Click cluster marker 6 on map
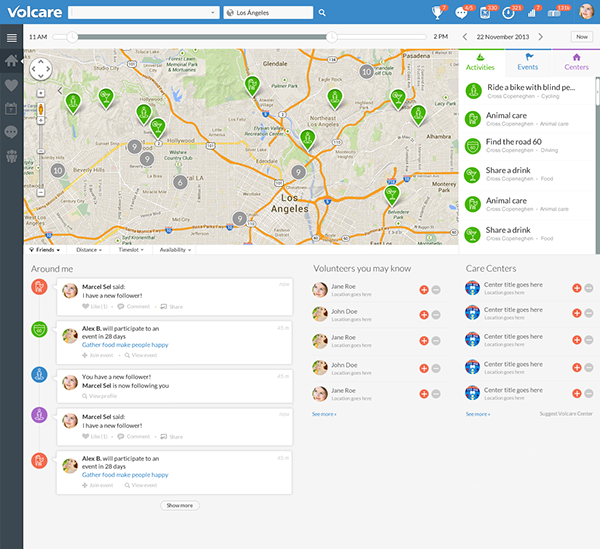 pos(180,182)
